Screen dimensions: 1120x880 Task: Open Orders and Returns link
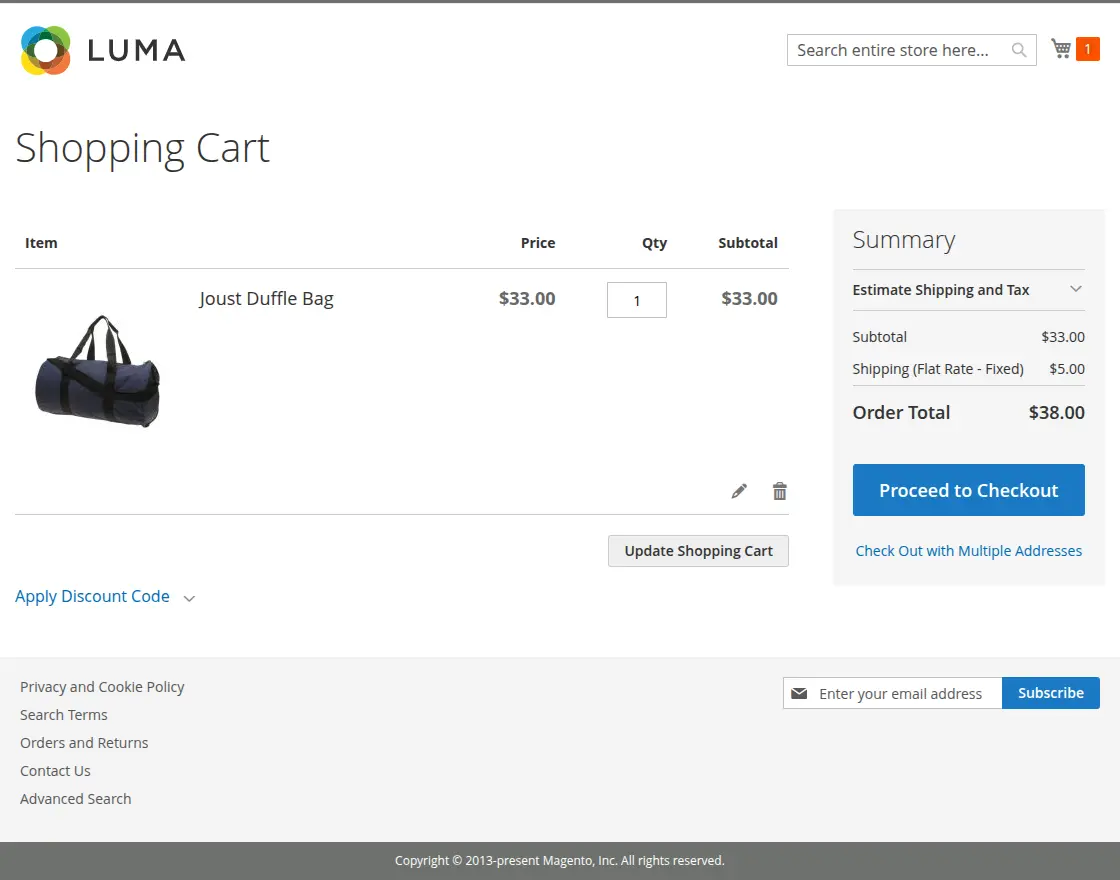(84, 743)
